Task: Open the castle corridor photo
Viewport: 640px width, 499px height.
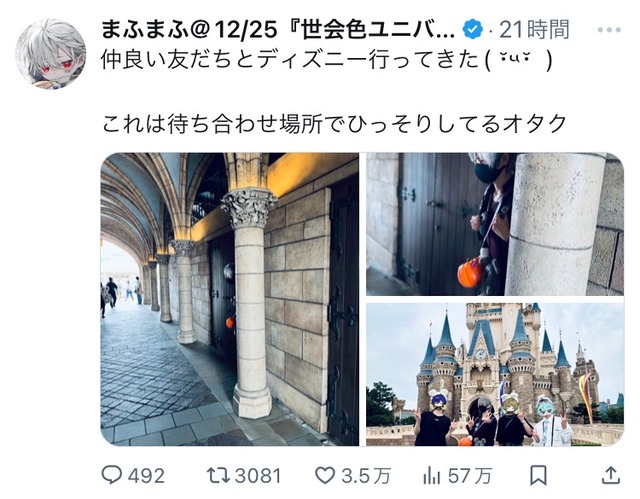Action: 230,299
